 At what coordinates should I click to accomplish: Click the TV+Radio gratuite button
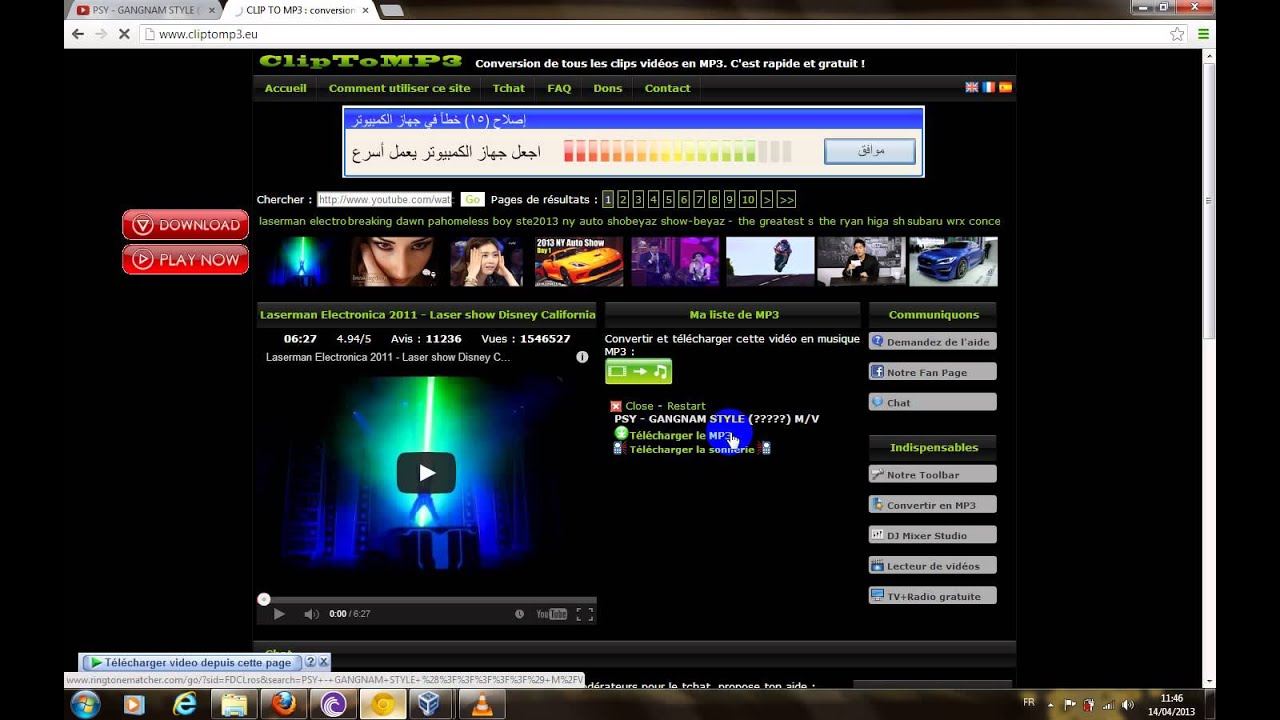tap(932, 597)
